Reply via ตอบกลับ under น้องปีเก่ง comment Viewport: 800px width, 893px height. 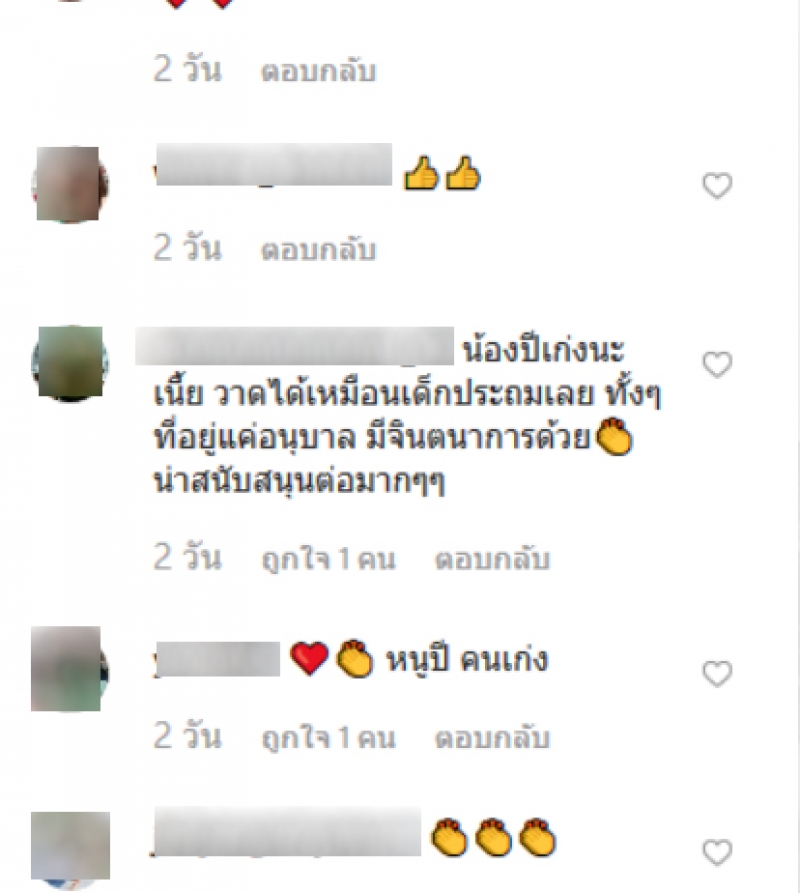tap(493, 559)
